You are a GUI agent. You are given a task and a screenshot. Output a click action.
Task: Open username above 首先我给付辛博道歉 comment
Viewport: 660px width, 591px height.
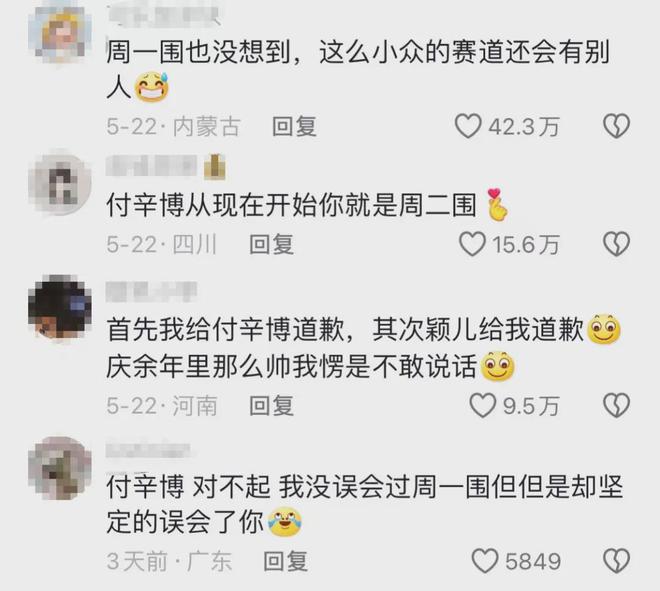pos(151,292)
